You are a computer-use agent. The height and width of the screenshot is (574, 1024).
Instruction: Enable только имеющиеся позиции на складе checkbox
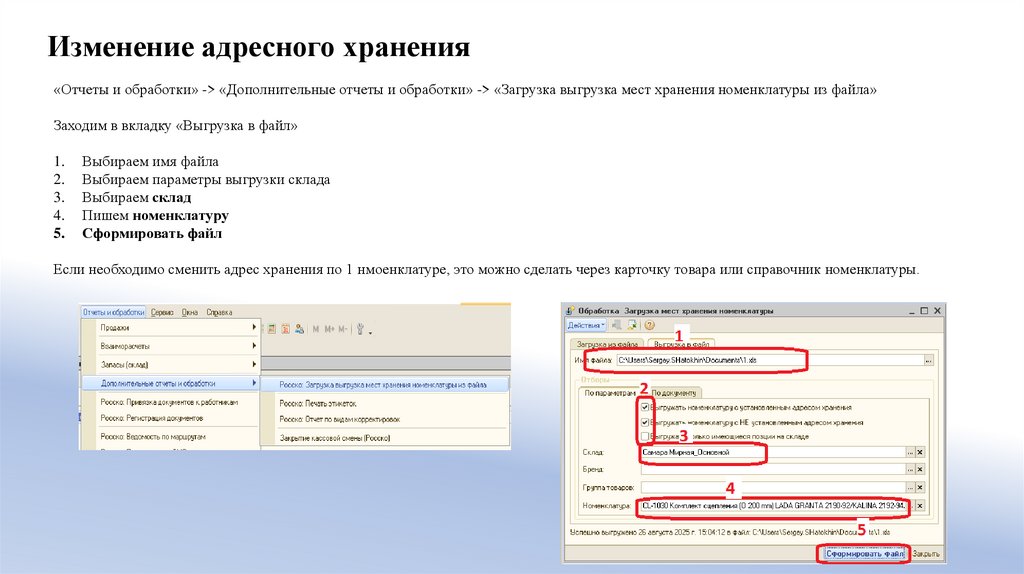pos(645,436)
